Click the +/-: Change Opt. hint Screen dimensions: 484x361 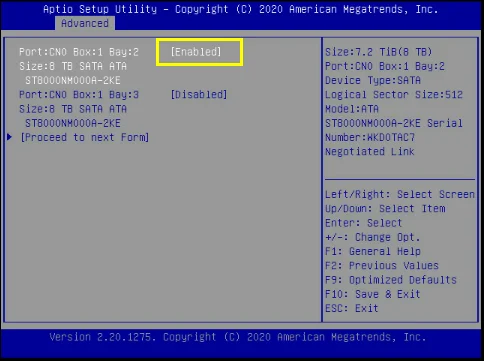(373, 237)
